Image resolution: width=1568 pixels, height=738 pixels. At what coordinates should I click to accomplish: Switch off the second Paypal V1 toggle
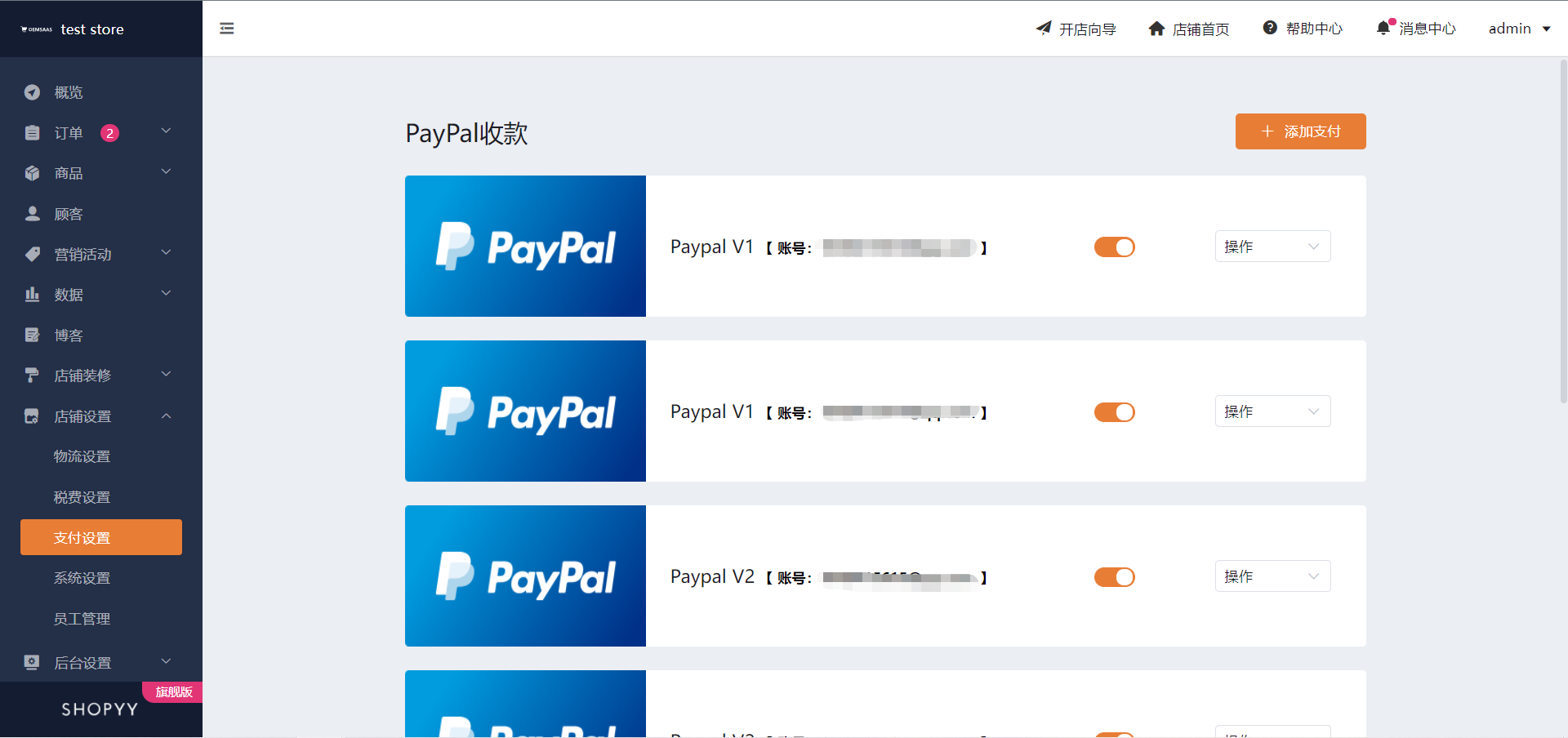pyautogui.click(x=1115, y=411)
